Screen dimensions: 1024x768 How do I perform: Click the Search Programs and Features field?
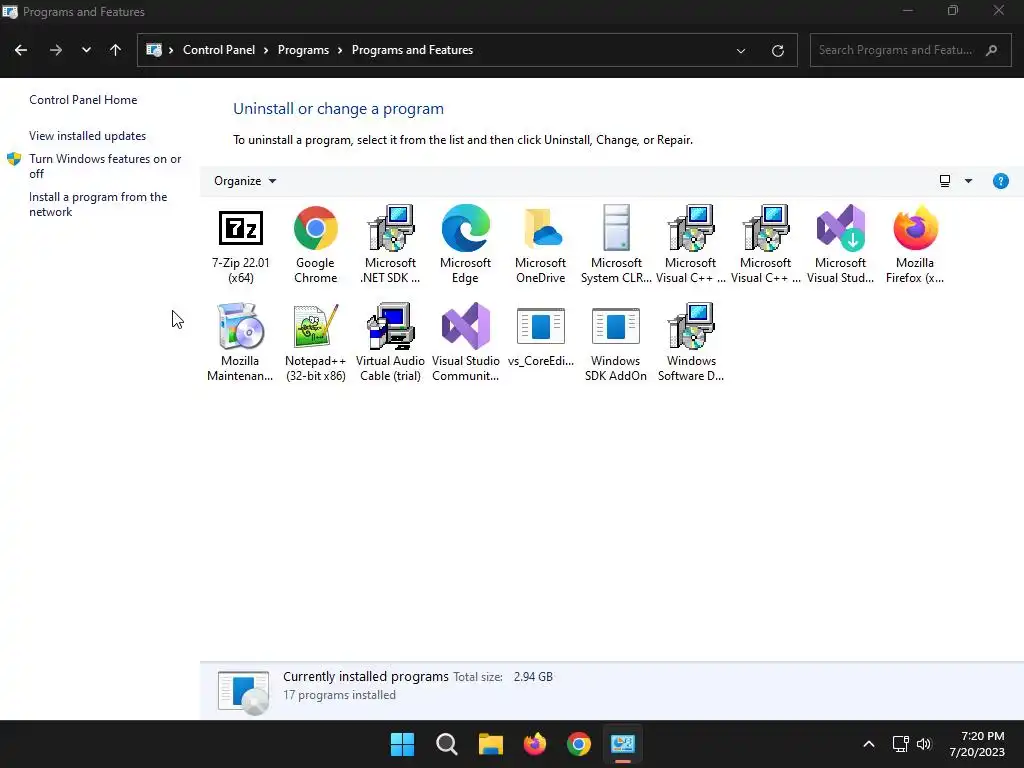(x=910, y=50)
